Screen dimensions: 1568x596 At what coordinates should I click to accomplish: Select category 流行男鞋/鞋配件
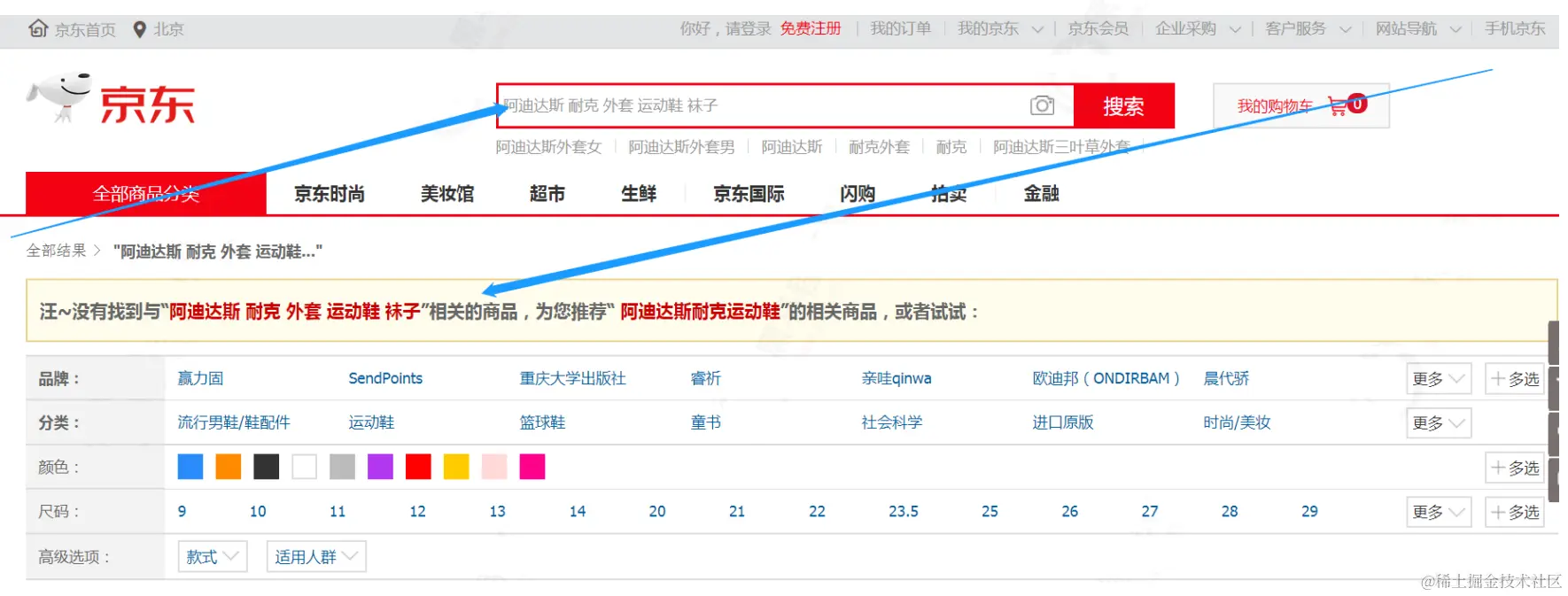(x=234, y=422)
